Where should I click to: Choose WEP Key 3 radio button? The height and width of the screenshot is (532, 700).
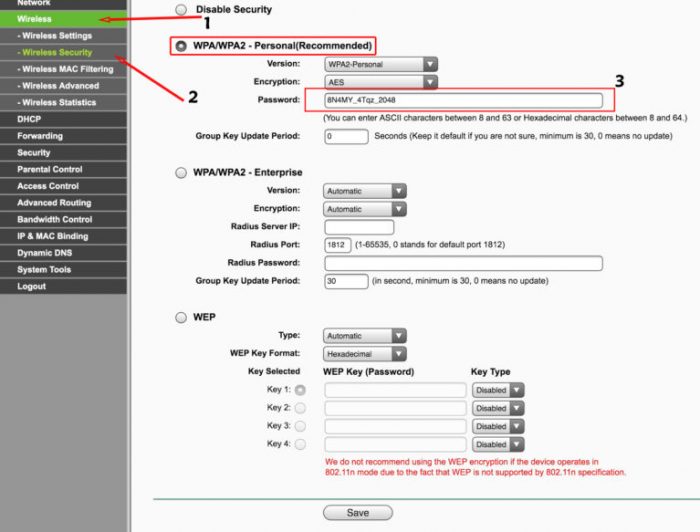[x=300, y=426]
